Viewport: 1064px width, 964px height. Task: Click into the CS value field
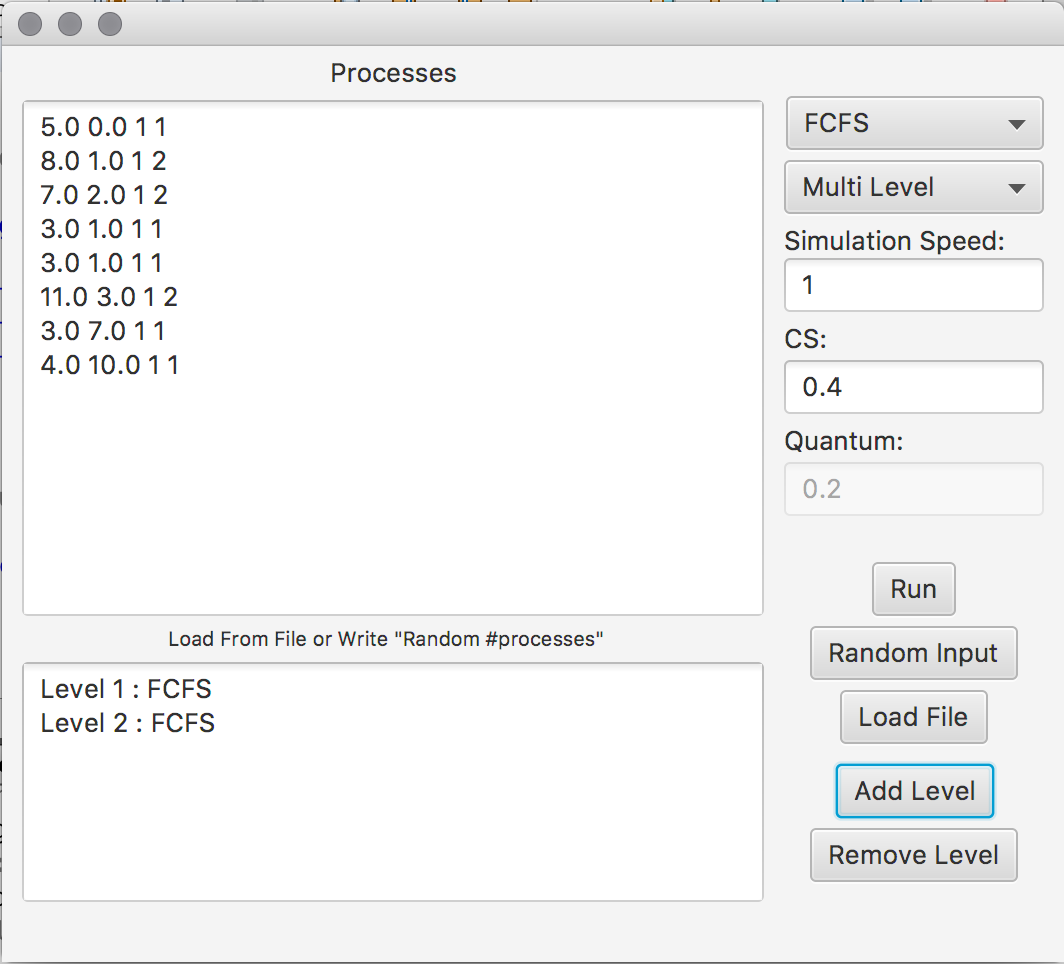[x=913, y=387]
